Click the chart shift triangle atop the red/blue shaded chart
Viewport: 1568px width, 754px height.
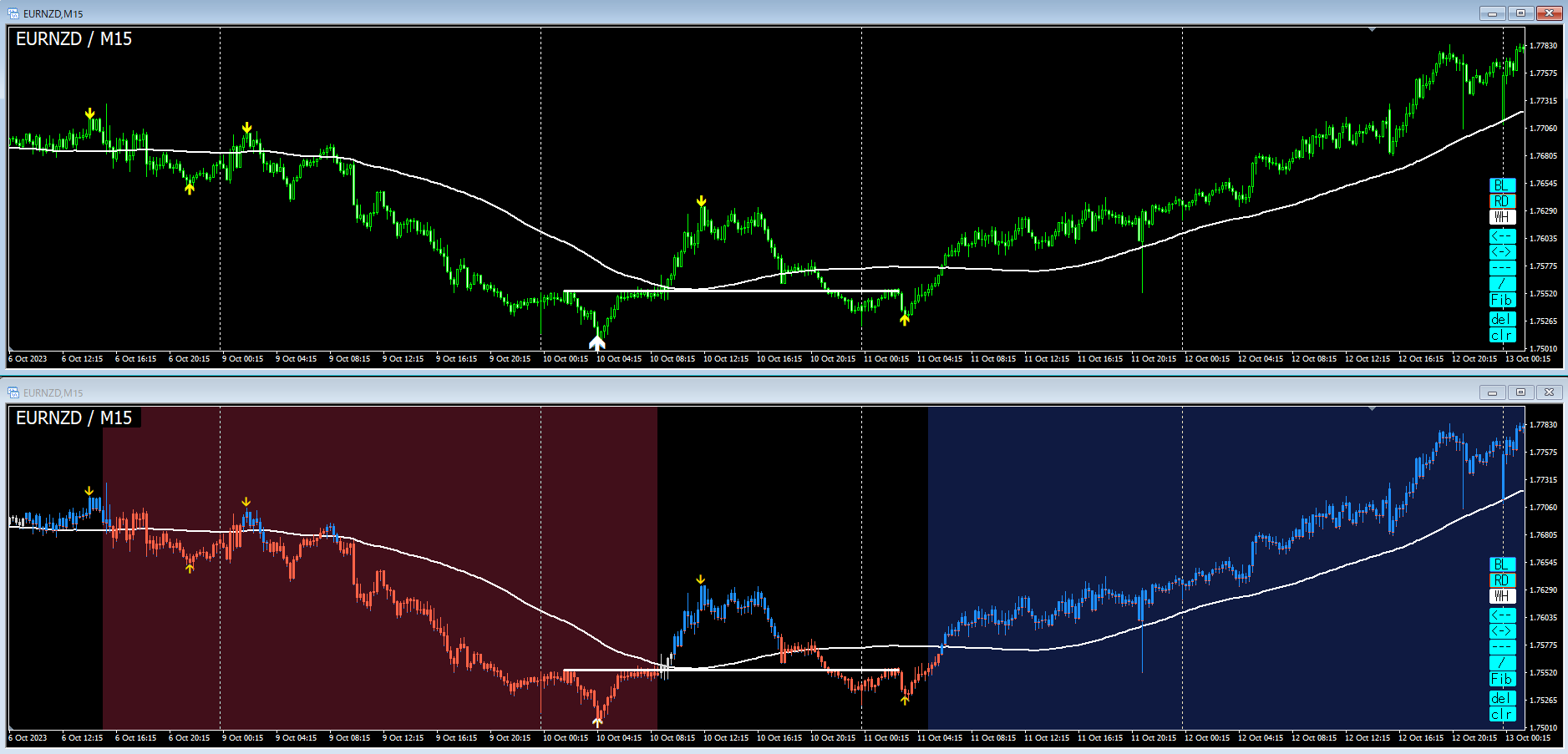tap(1372, 409)
